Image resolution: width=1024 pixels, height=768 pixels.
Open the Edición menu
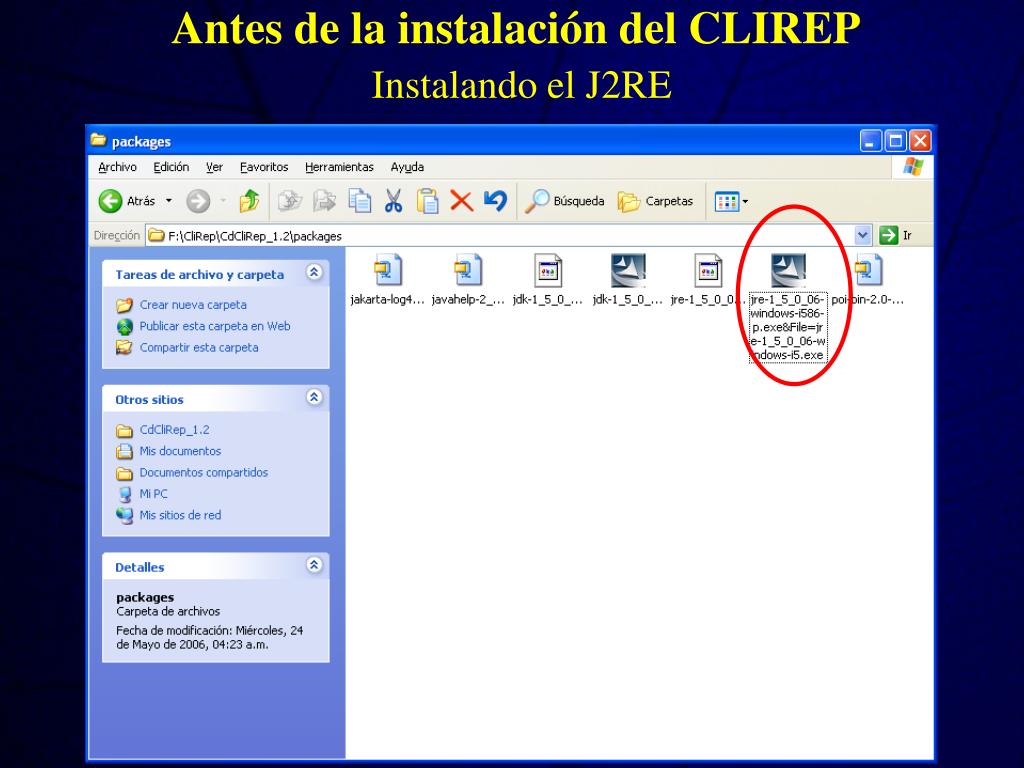(x=171, y=167)
